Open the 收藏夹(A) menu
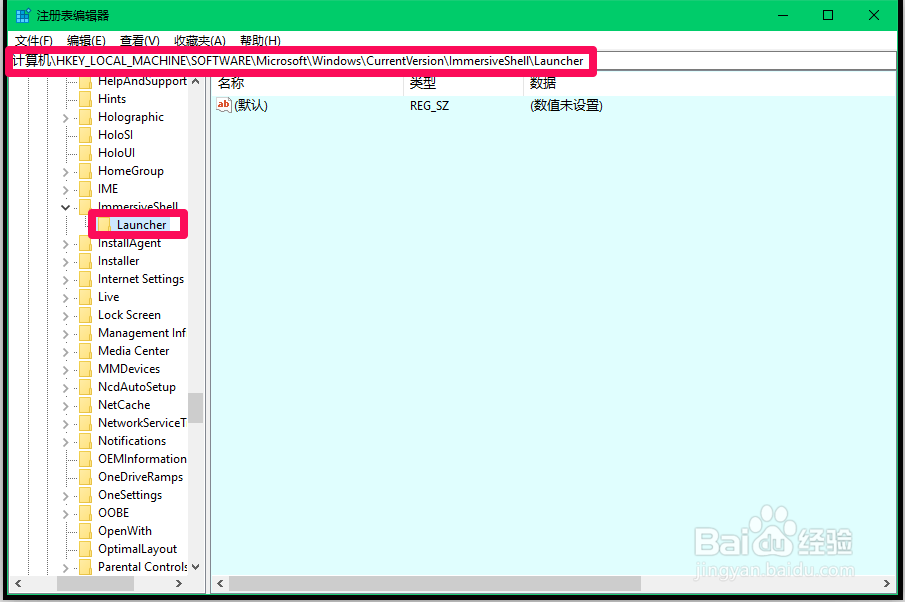Screen dimensions: 905x602 point(200,40)
